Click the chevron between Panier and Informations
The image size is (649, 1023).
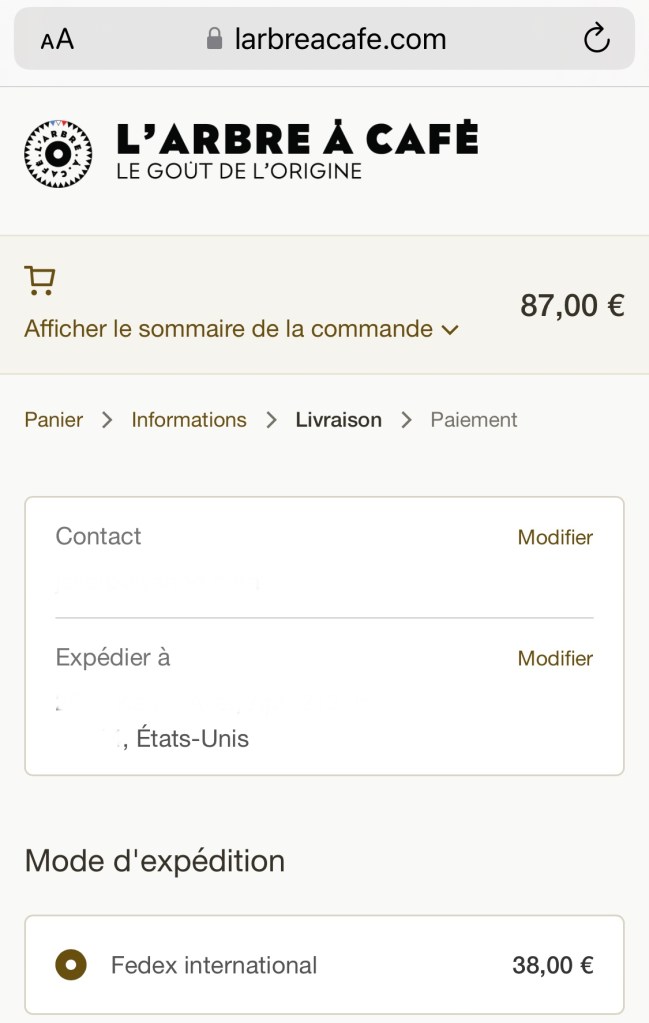(x=107, y=420)
